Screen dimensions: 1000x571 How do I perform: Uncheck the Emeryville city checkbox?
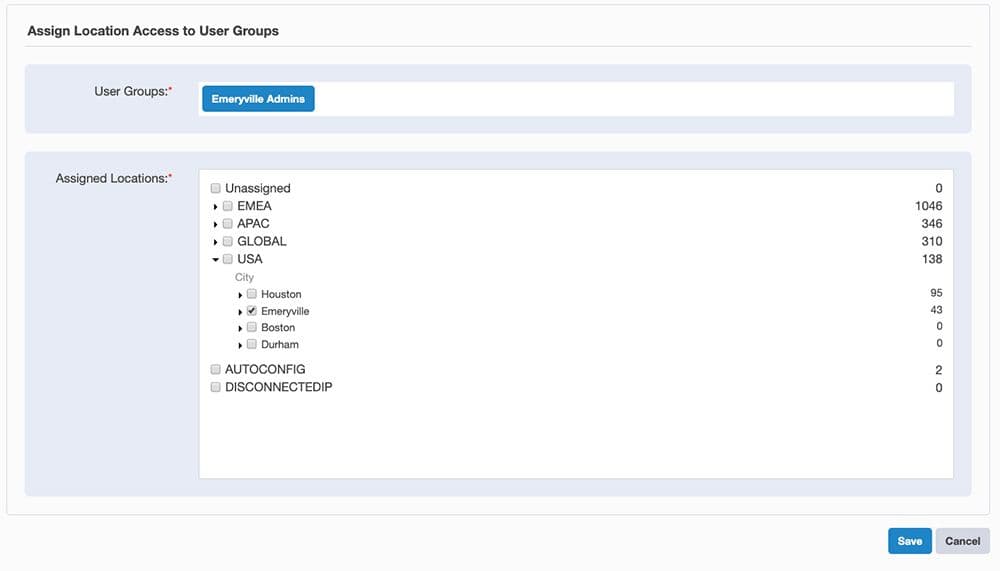click(x=252, y=311)
